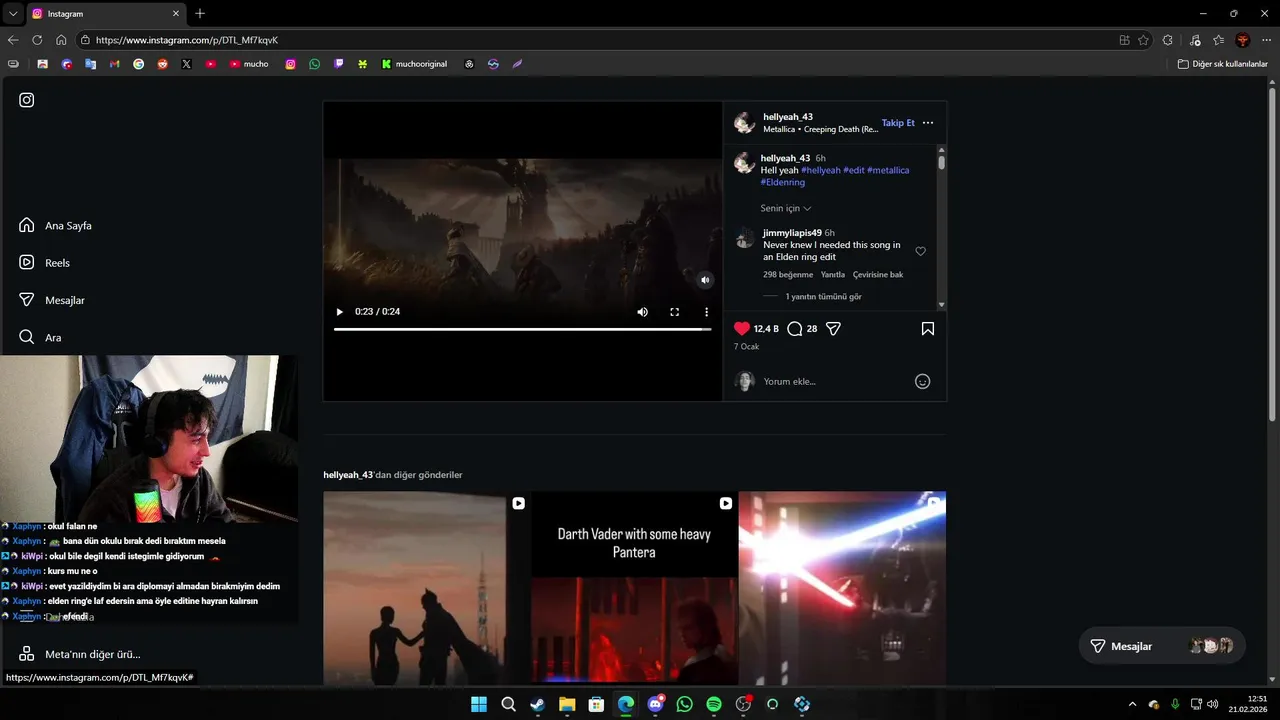Go back with the browser back arrow

click(13, 40)
